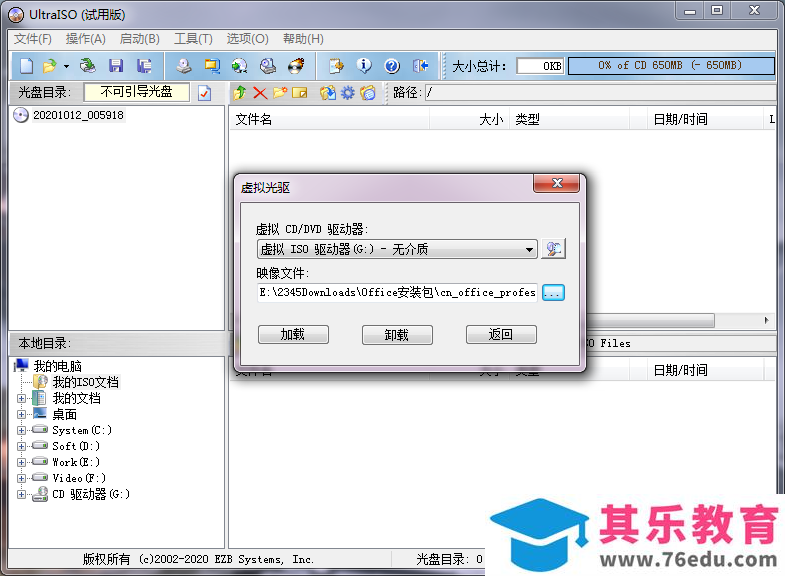Click the 加载 button

pos(293,334)
